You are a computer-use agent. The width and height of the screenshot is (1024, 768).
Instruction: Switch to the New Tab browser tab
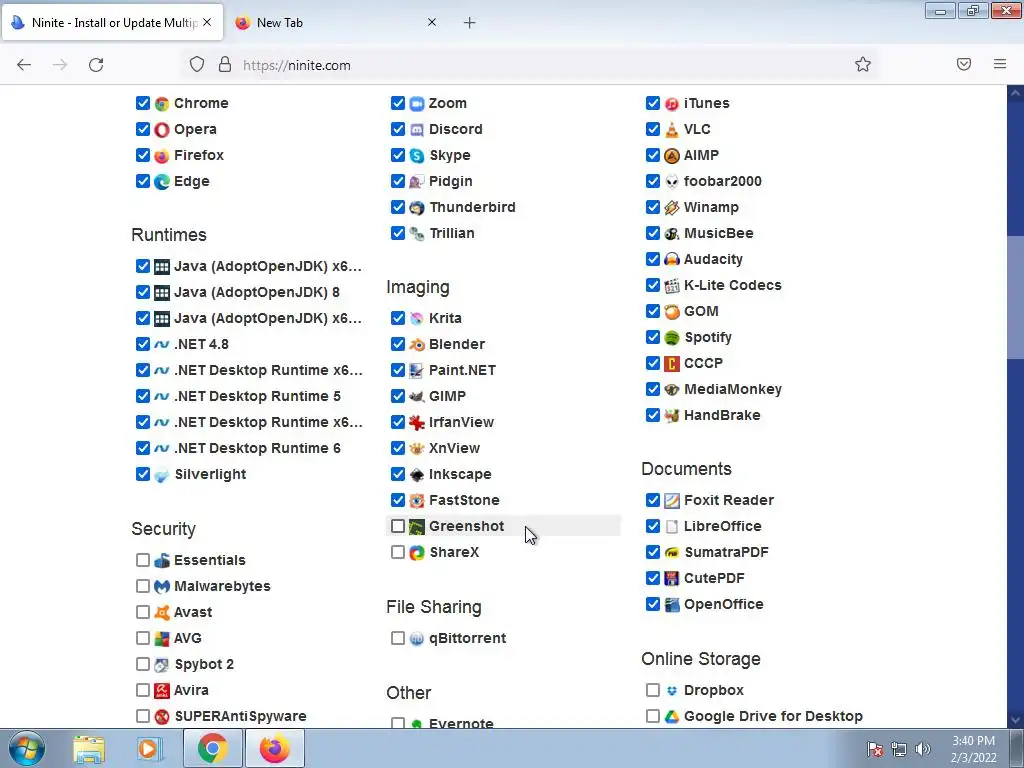(336, 23)
